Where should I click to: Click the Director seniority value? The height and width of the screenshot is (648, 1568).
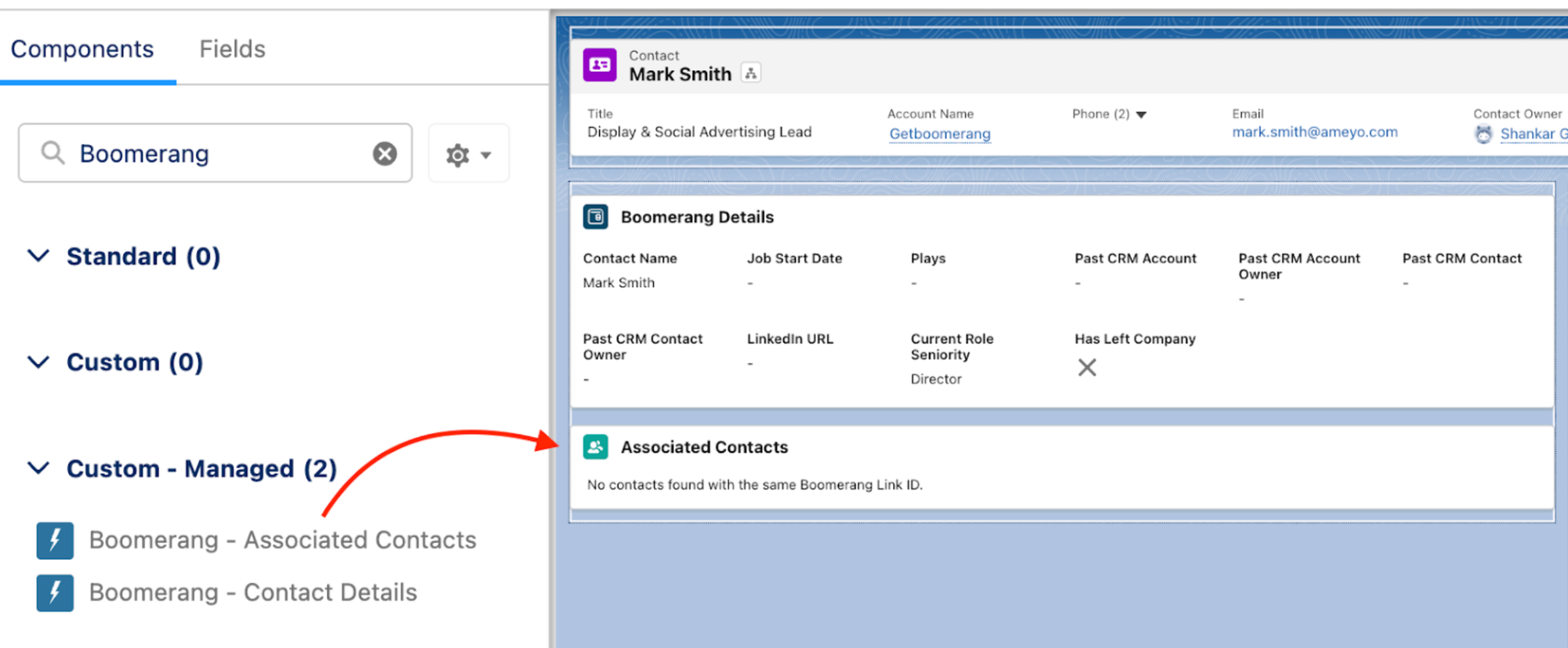tap(936, 380)
